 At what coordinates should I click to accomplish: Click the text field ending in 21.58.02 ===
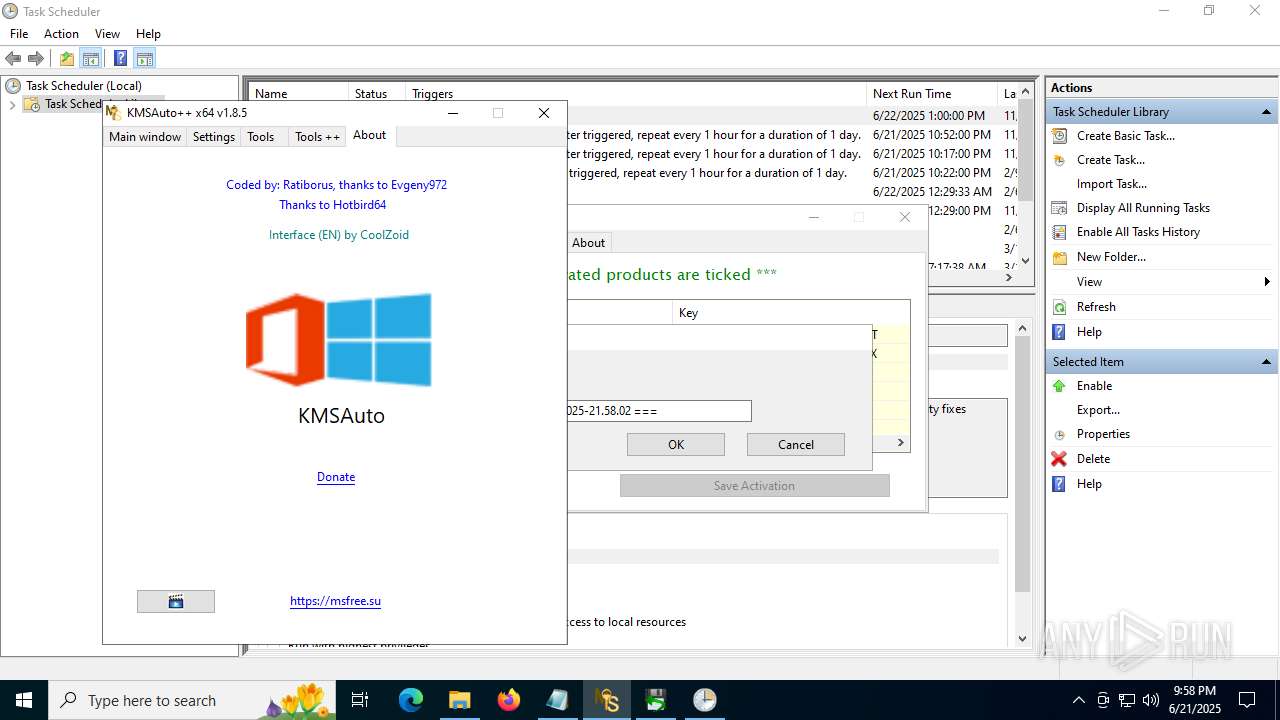(659, 411)
